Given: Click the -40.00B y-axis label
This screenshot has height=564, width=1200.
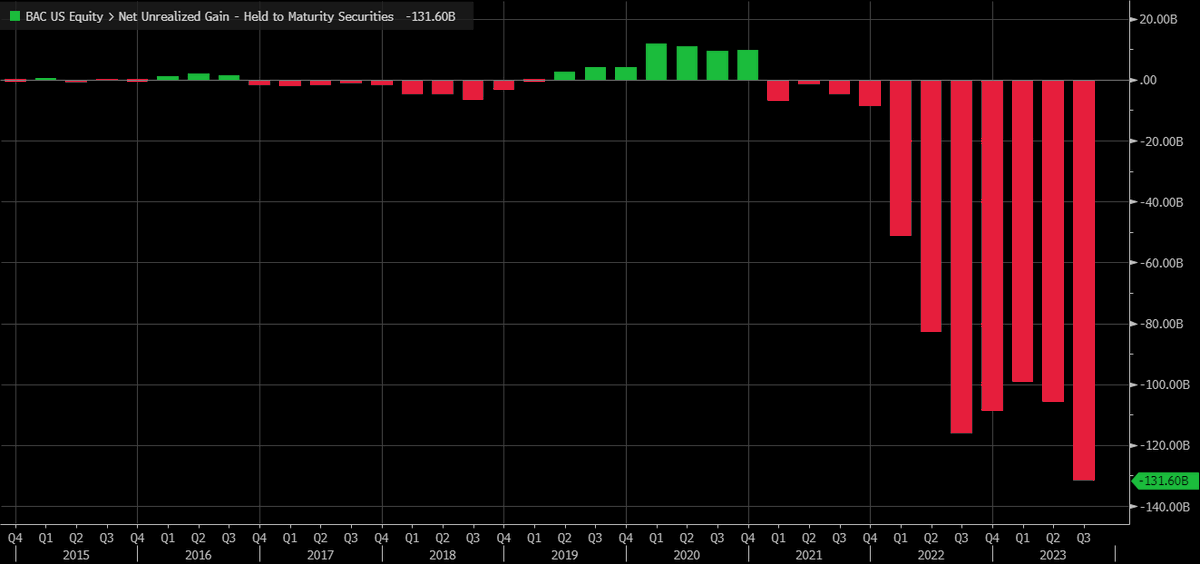Looking at the screenshot, I should click(1161, 202).
